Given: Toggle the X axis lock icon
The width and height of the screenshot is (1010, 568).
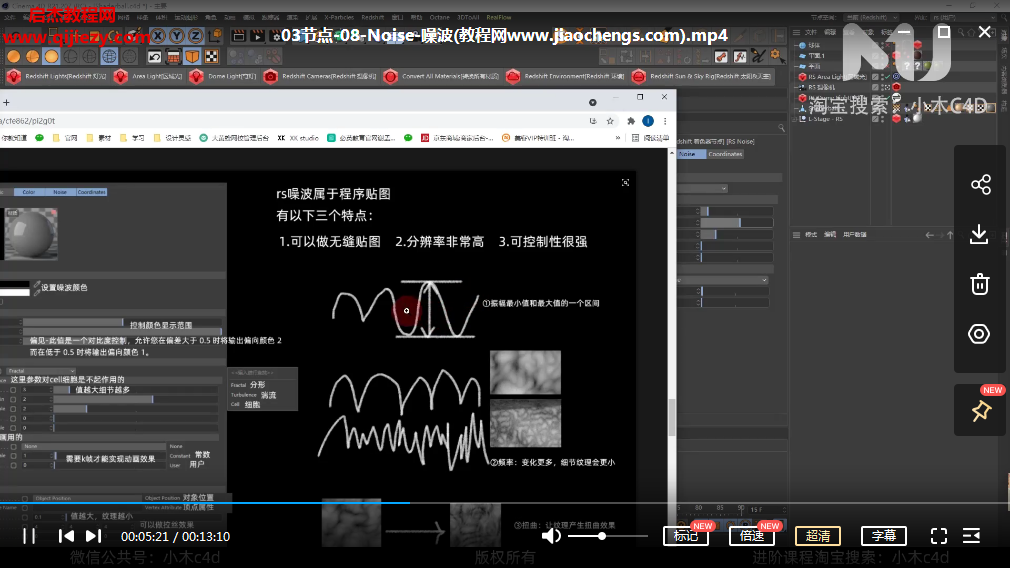Looking at the screenshot, I should 158,36.
